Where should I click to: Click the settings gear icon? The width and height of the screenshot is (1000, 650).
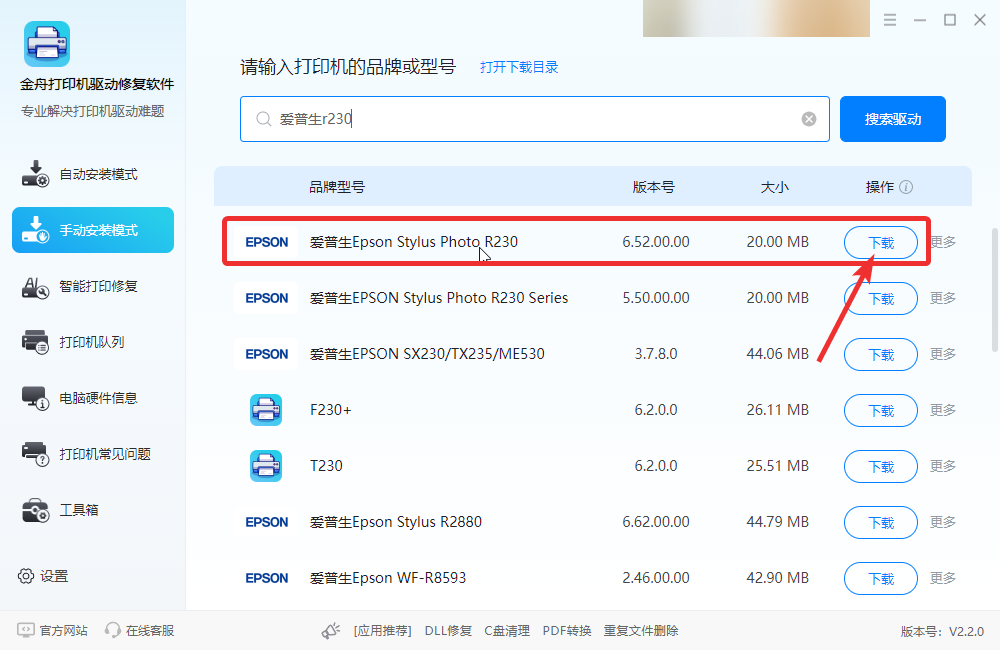point(26,576)
